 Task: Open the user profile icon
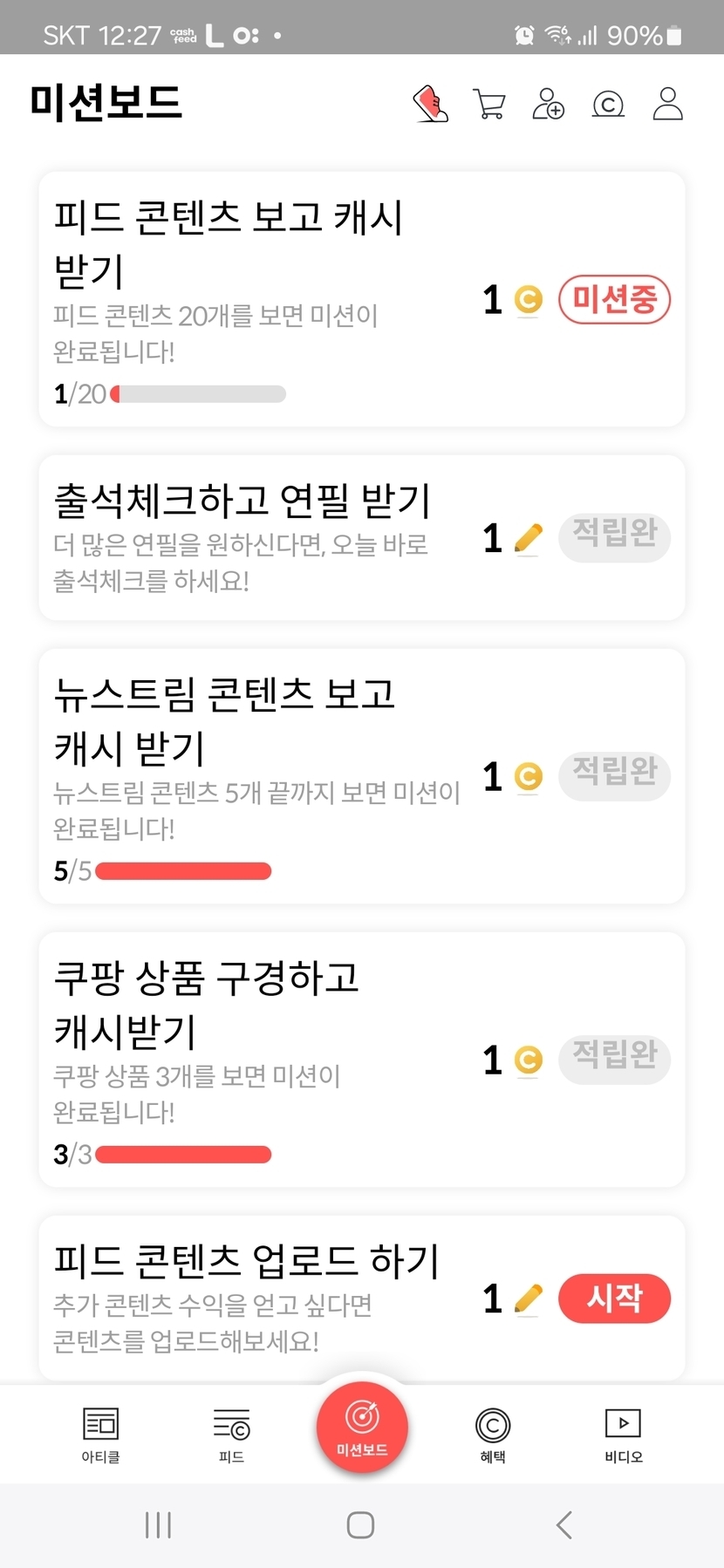668,104
